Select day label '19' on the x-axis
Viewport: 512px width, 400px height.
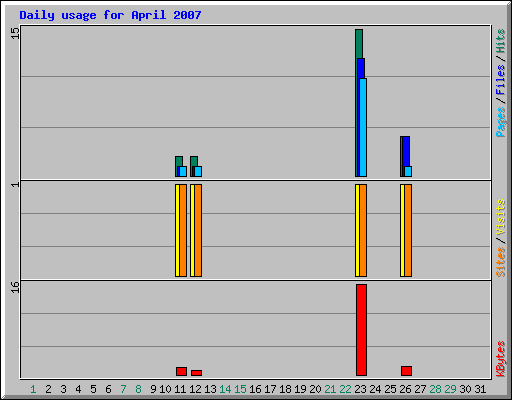(300, 389)
